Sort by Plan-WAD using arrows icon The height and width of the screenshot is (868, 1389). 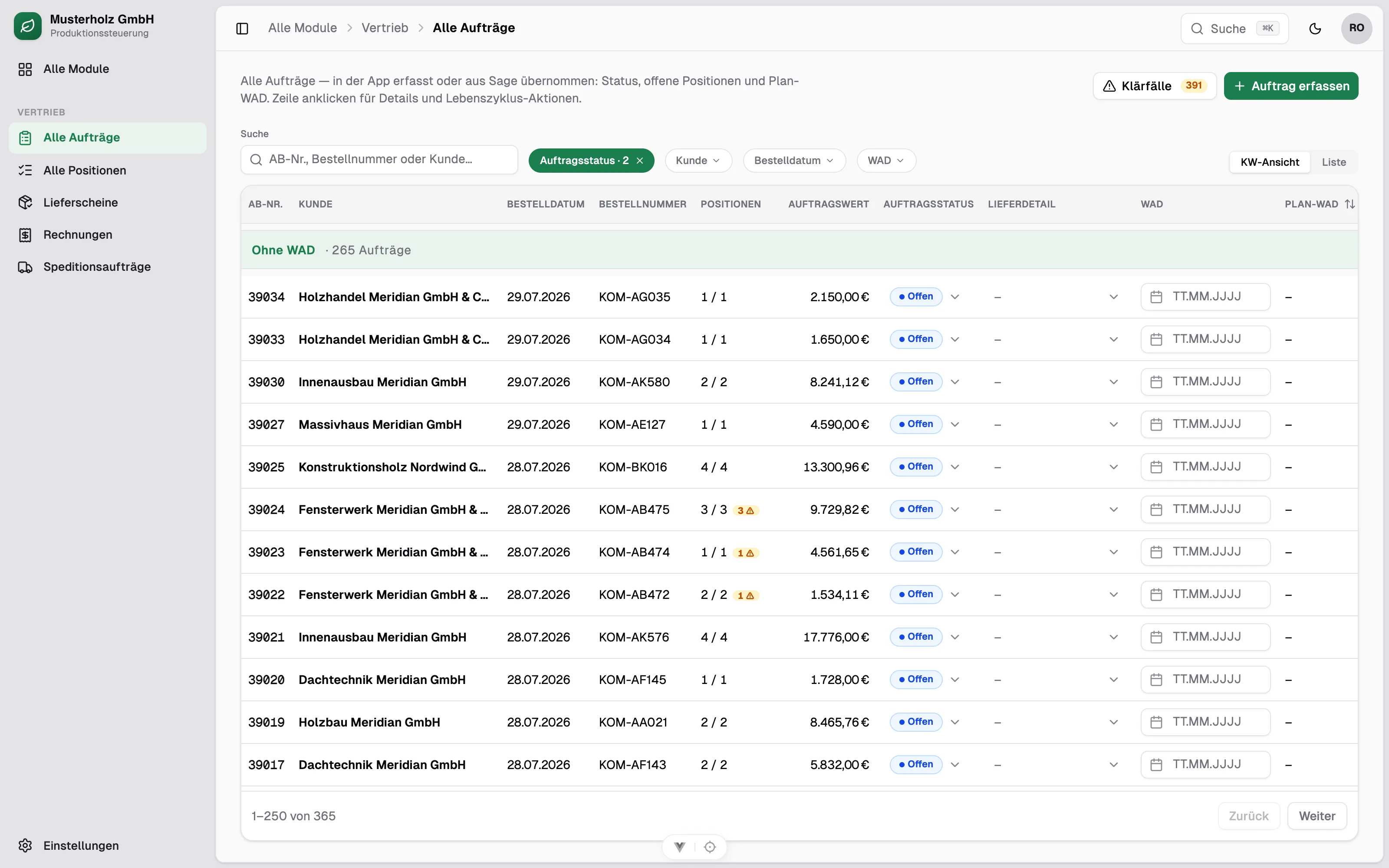1350,204
